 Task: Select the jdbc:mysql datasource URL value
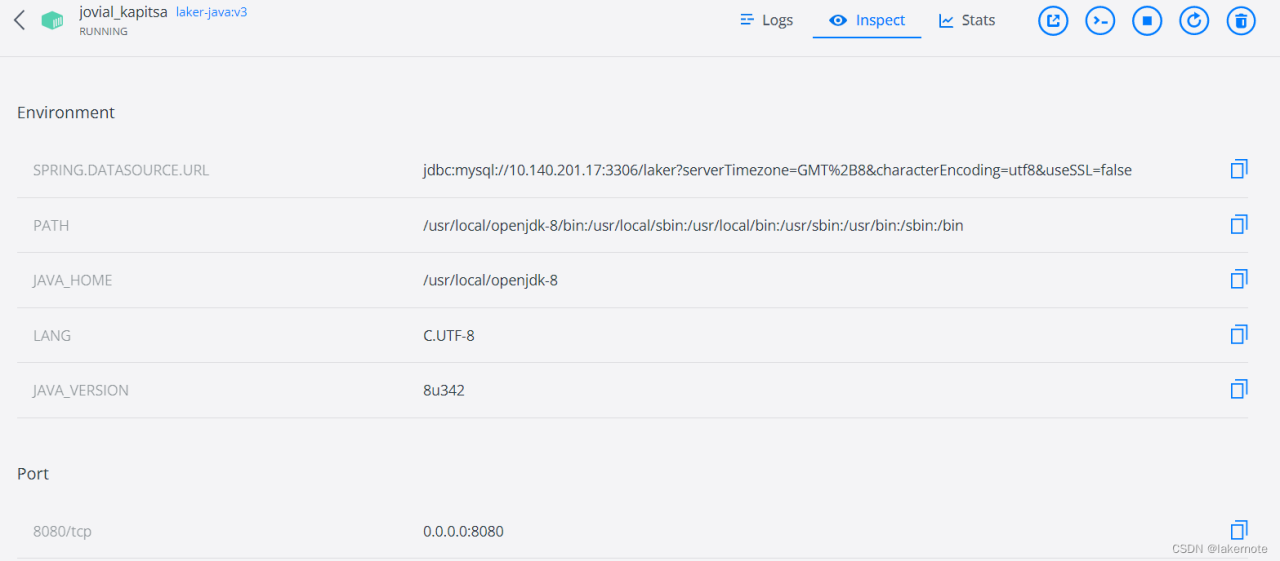[777, 170]
